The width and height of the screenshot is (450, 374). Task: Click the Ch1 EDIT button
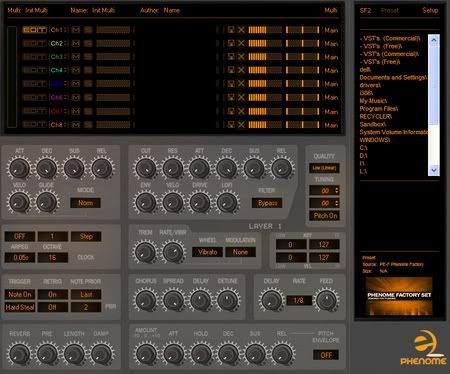click(35, 30)
